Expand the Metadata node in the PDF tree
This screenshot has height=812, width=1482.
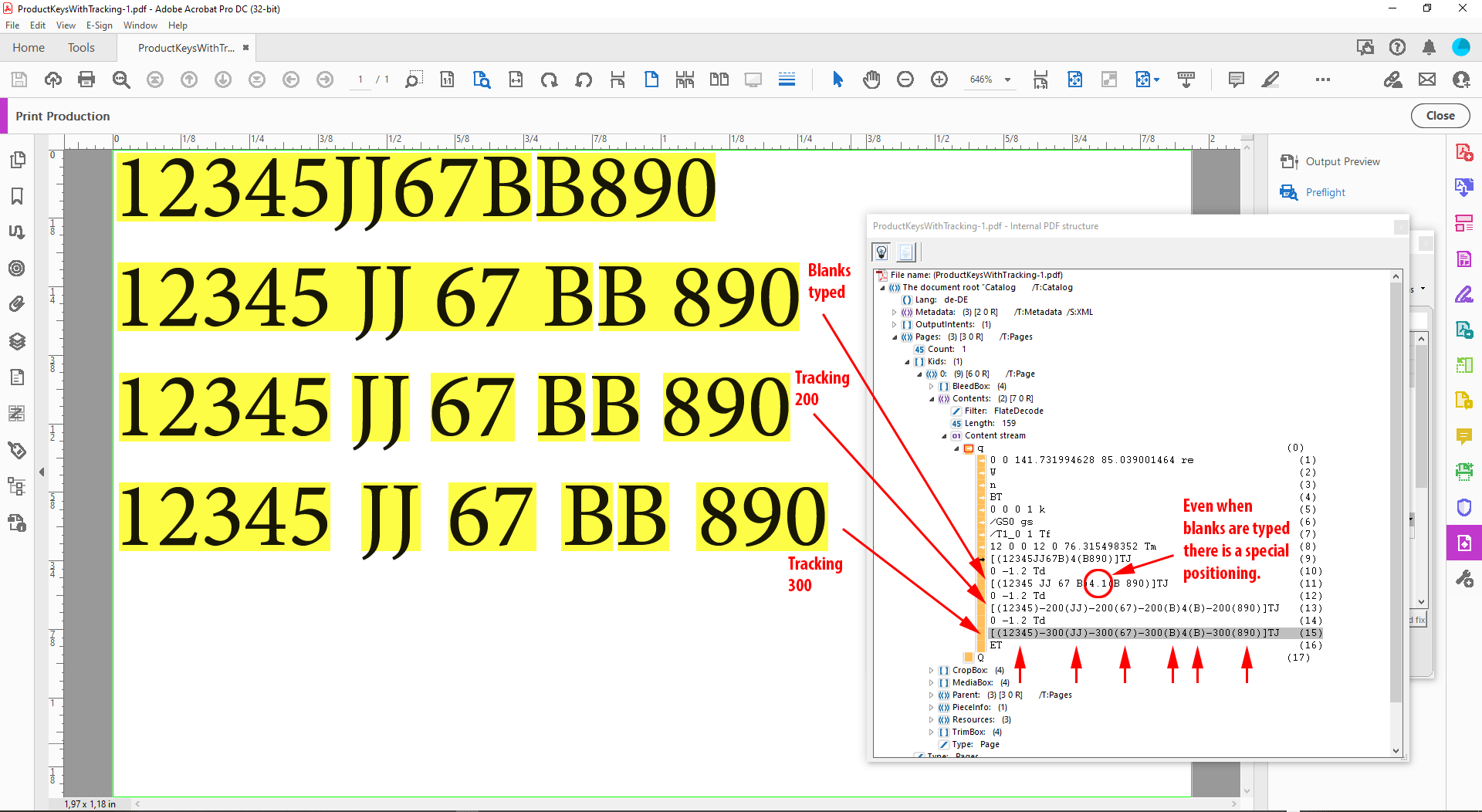(893, 312)
